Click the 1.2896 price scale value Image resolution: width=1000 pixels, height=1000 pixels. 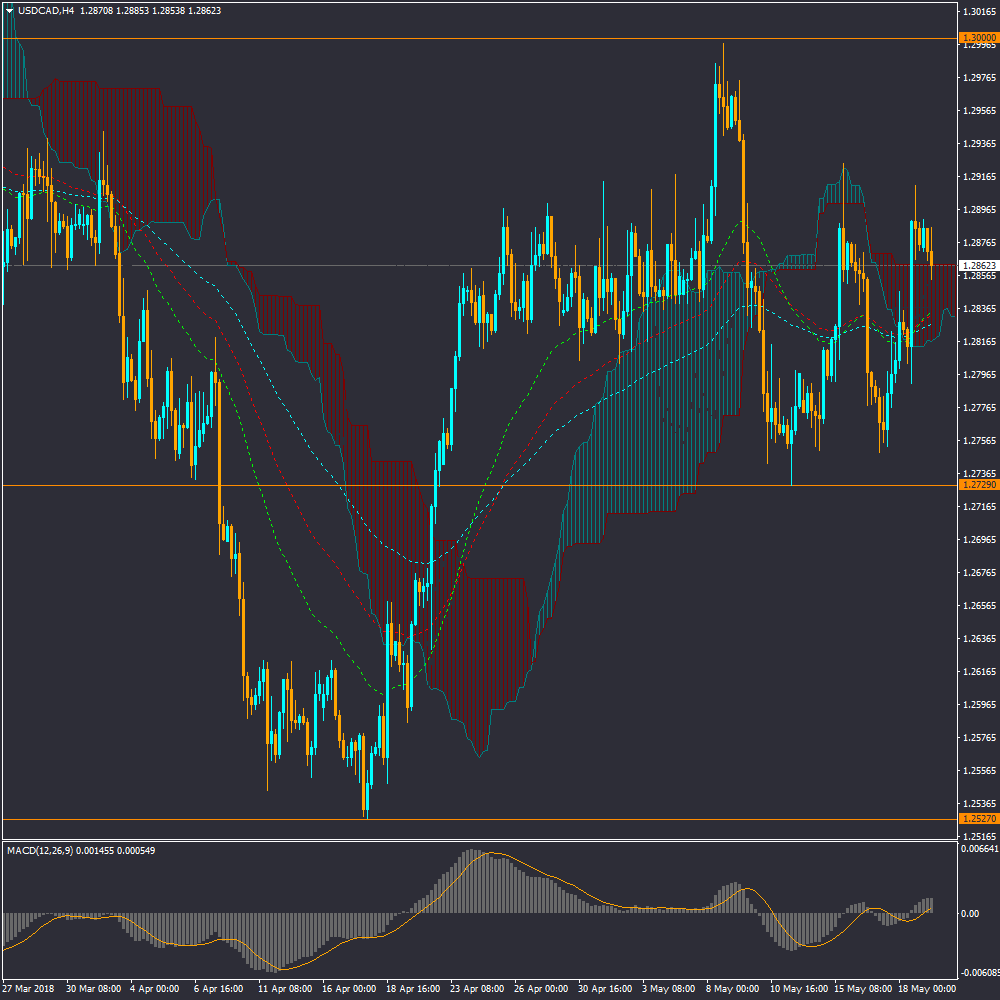tap(977, 210)
